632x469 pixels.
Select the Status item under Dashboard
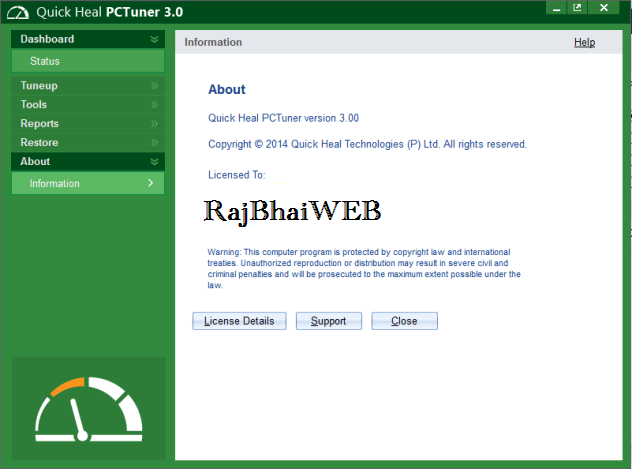88,61
